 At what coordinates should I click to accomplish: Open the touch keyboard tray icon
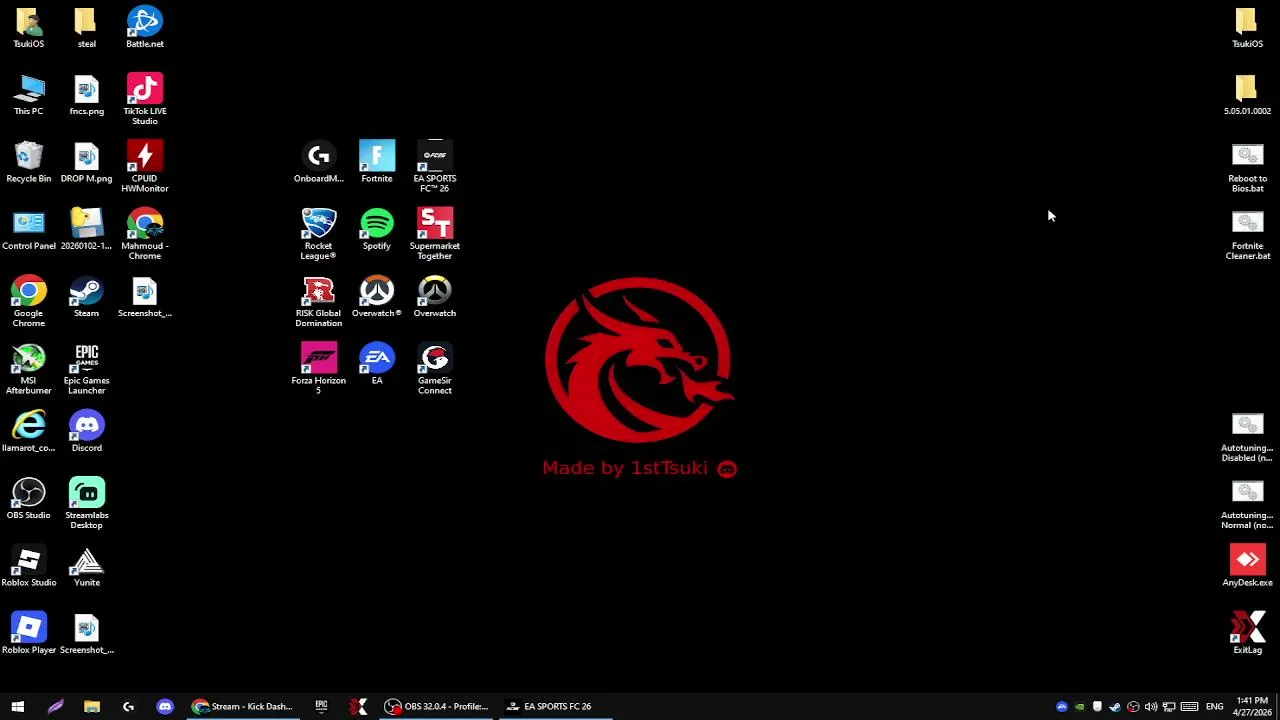tap(1189, 707)
